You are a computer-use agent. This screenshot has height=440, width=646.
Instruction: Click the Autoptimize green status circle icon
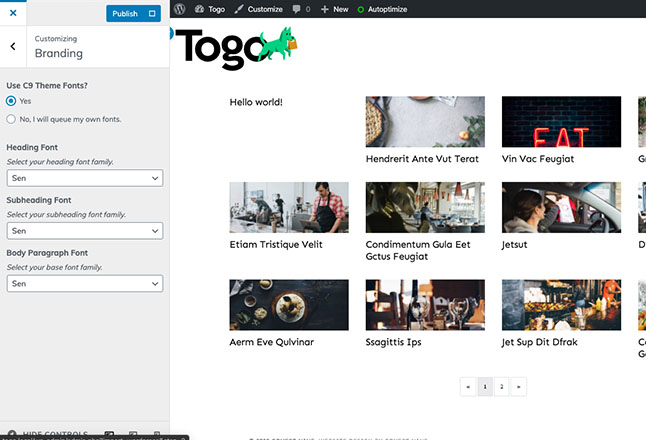(361, 9)
